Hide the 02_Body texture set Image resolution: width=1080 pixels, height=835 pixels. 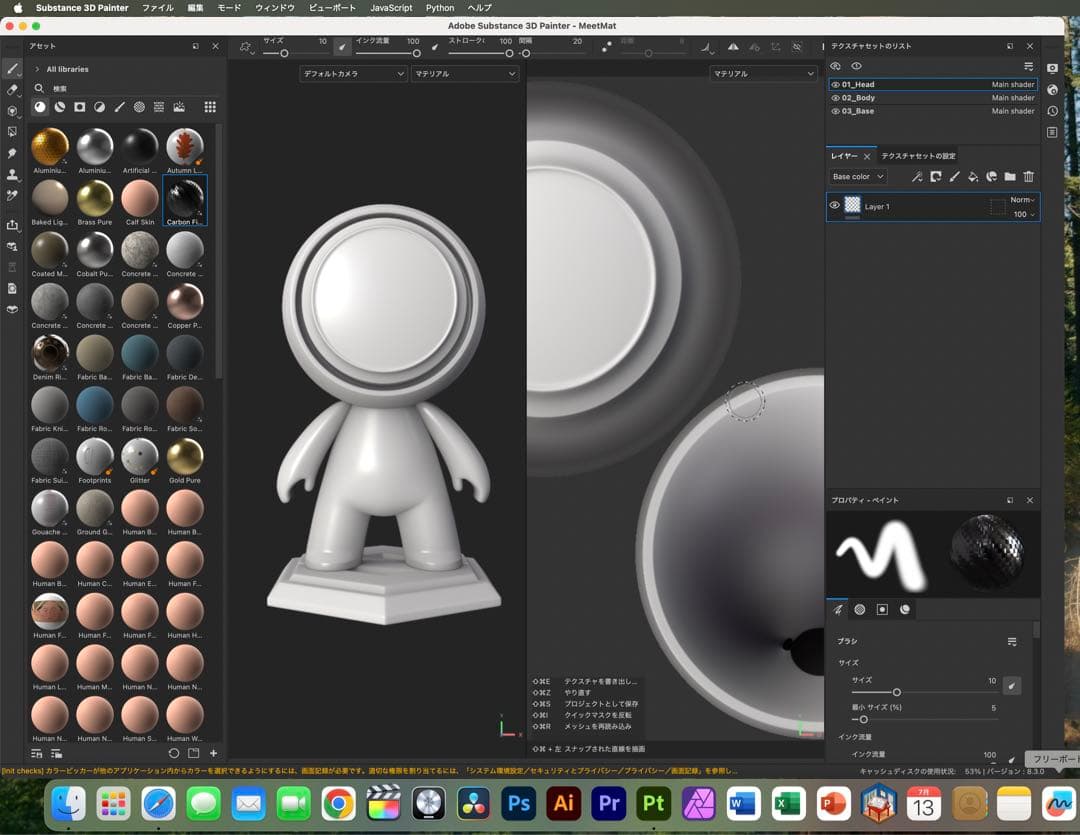836,97
